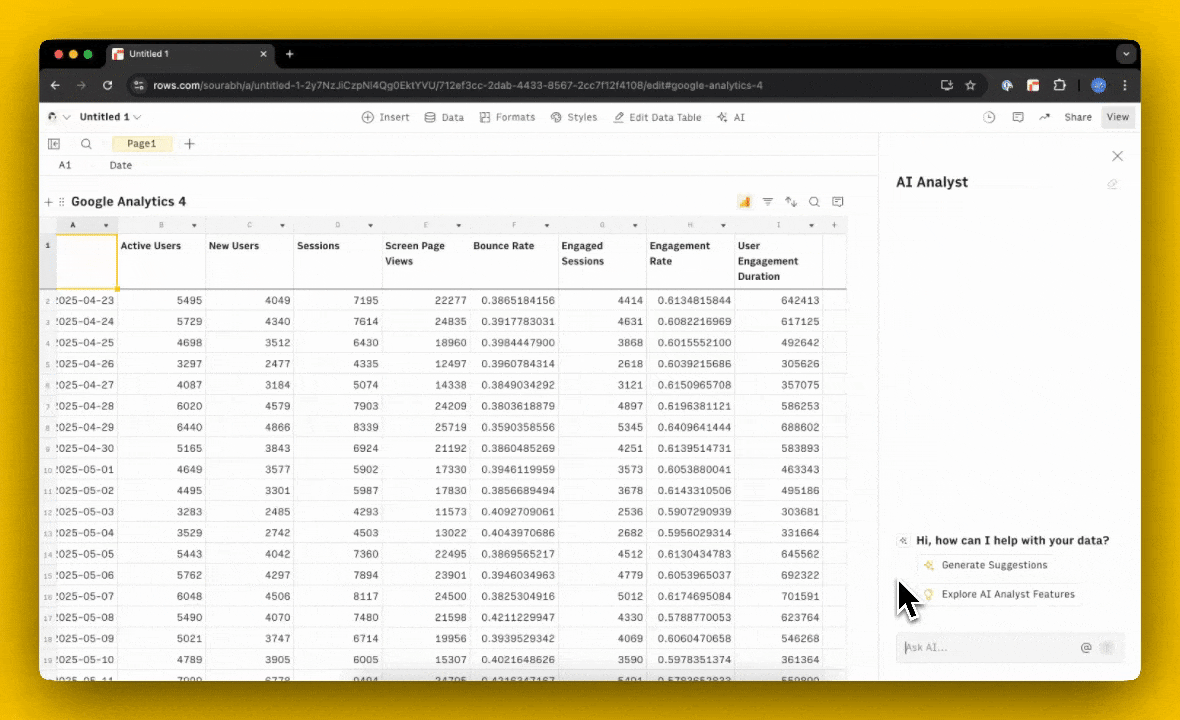Screen dimensions: 1180x720
Task: Click the A1 cell reference box
Action: pos(65,166)
